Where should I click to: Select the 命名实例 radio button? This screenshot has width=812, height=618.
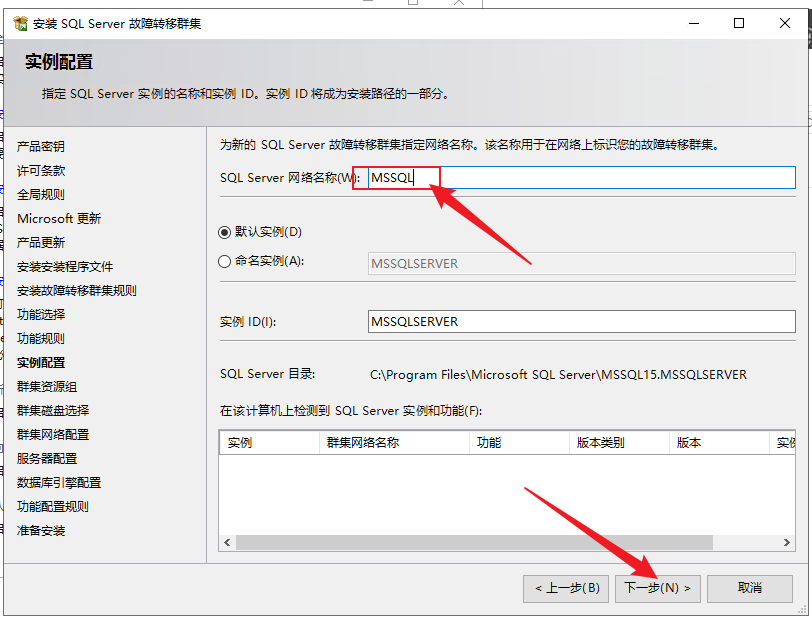pyautogui.click(x=224, y=262)
